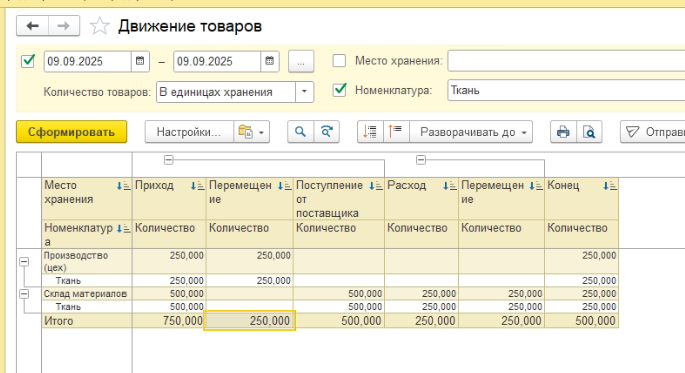The height and width of the screenshot is (373, 685).
Task: Select Ткань under Склад материалов
Action: [x=68, y=307]
